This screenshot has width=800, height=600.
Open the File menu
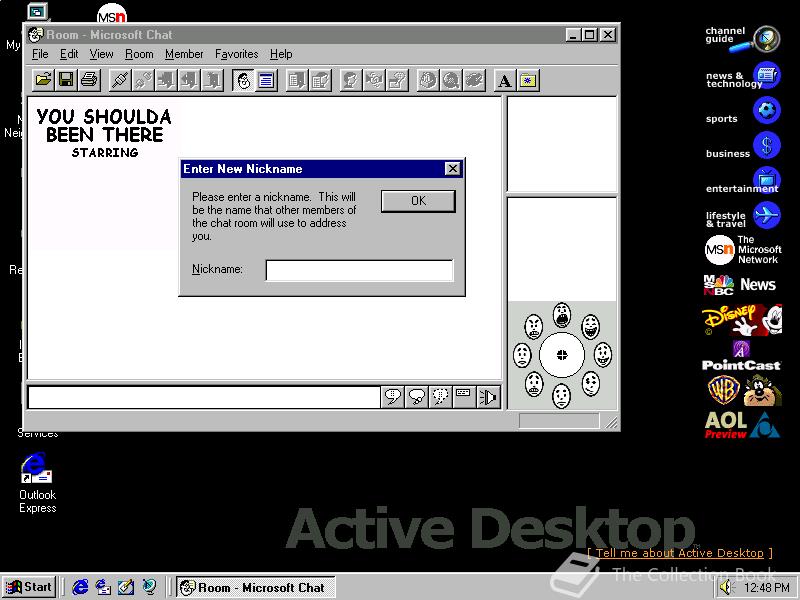40,54
